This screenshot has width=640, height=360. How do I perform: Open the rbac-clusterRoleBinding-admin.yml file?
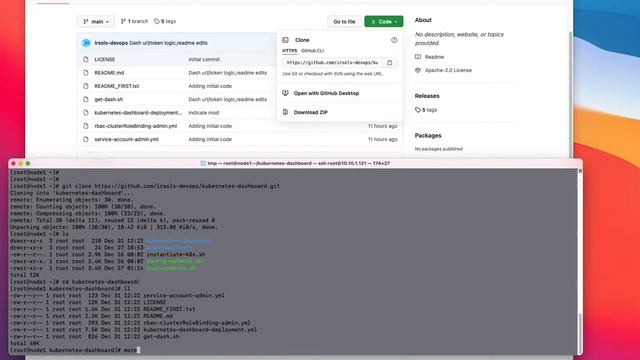click(136, 126)
